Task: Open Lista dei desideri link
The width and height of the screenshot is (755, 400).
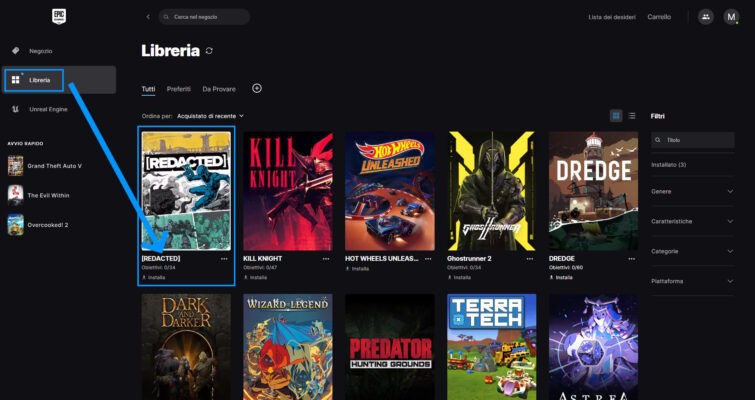Action: click(x=612, y=17)
